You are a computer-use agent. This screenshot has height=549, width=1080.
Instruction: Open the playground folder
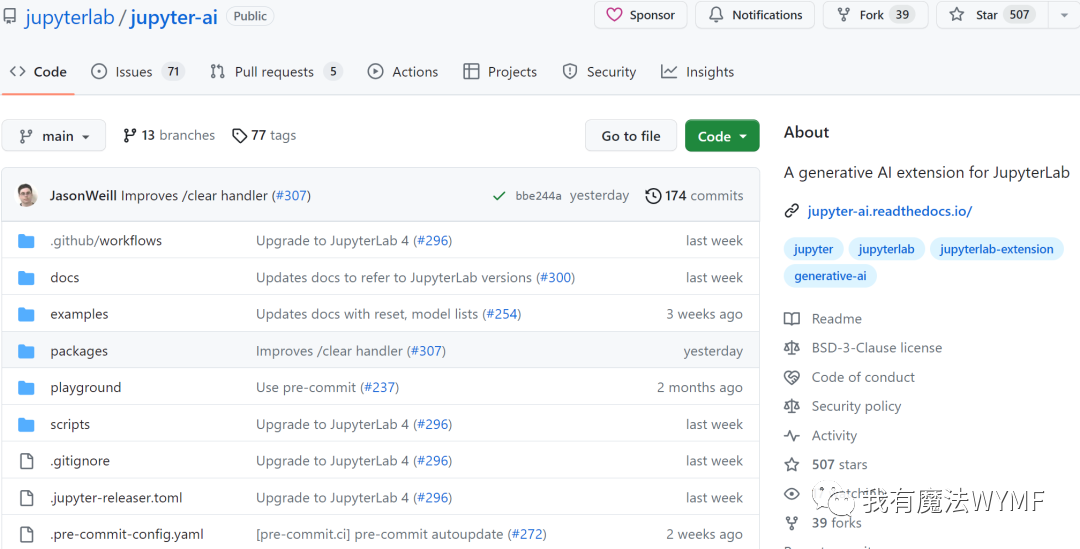(x=85, y=387)
